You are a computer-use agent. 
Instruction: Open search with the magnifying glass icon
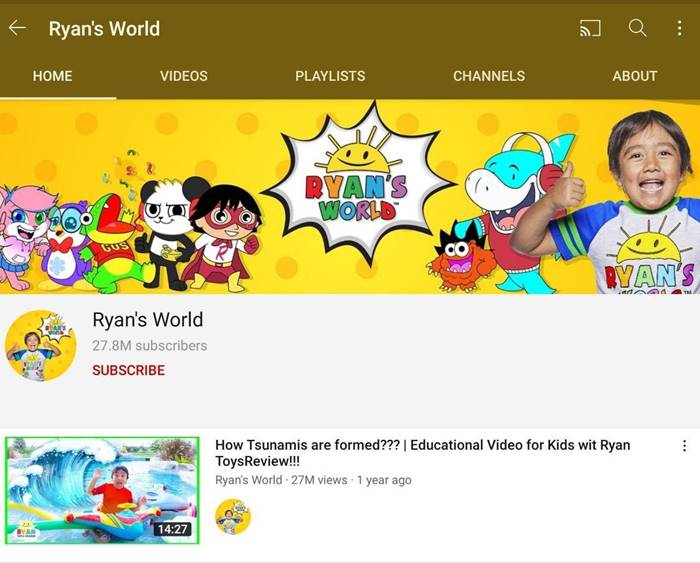[x=637, y=28]
